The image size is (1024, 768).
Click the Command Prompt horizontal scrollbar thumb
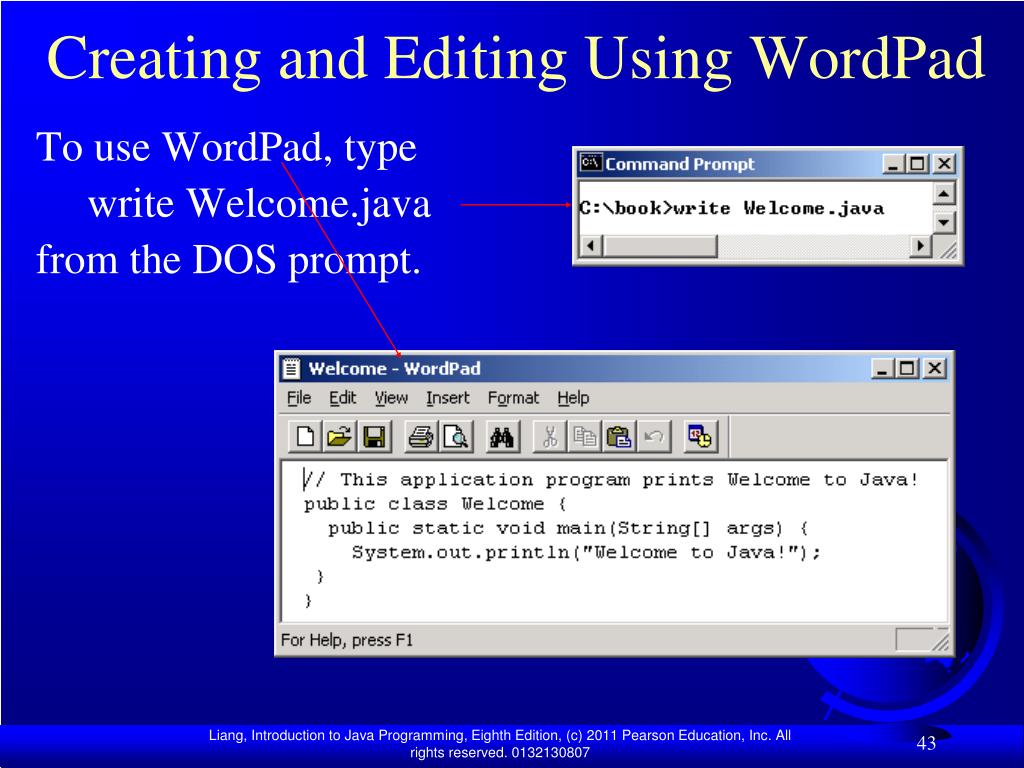pyautogui.click(x=660, y=246)
